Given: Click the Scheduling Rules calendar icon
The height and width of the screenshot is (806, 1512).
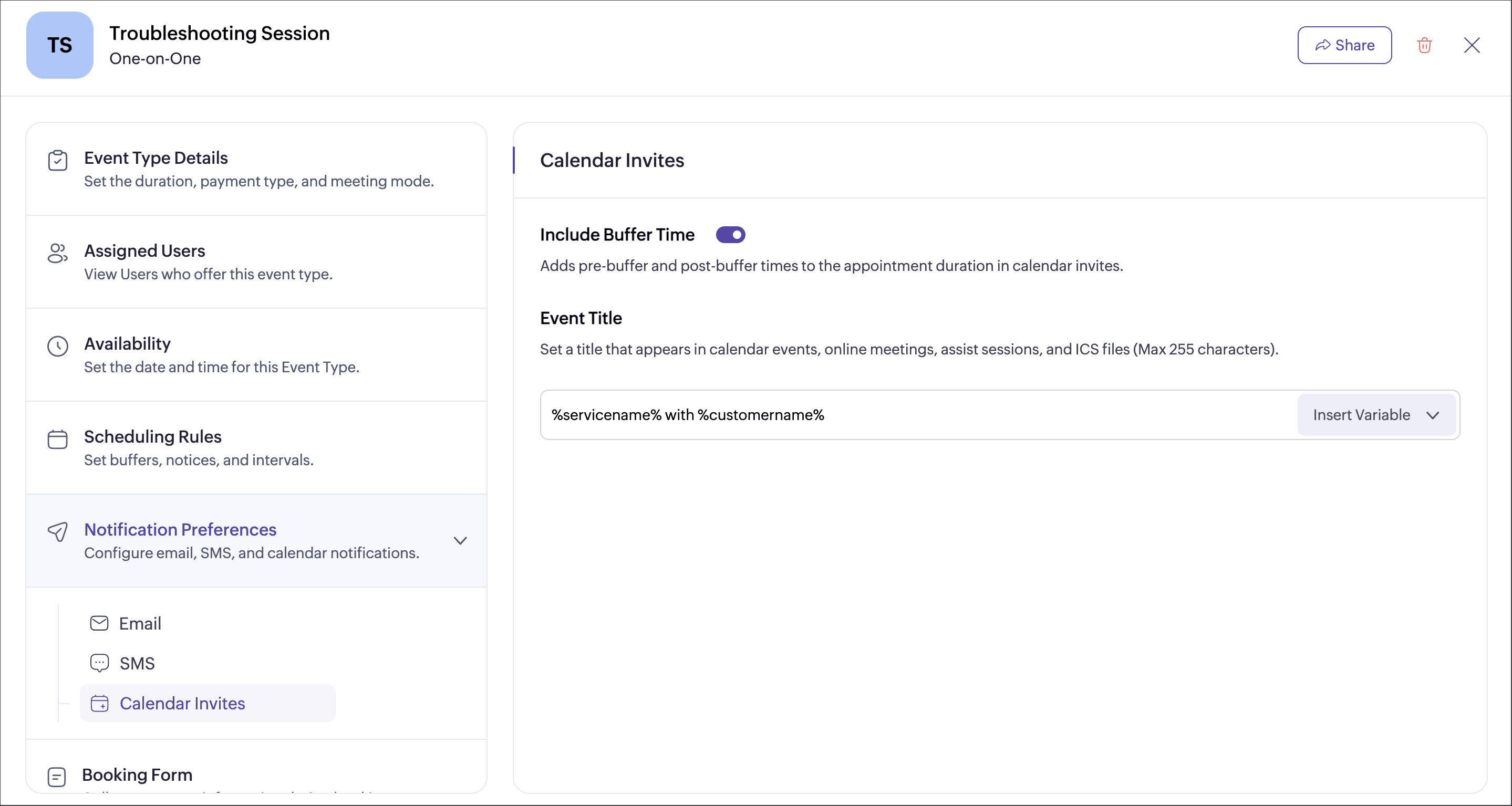Looking at the screenshot, I should coord(57,439).
